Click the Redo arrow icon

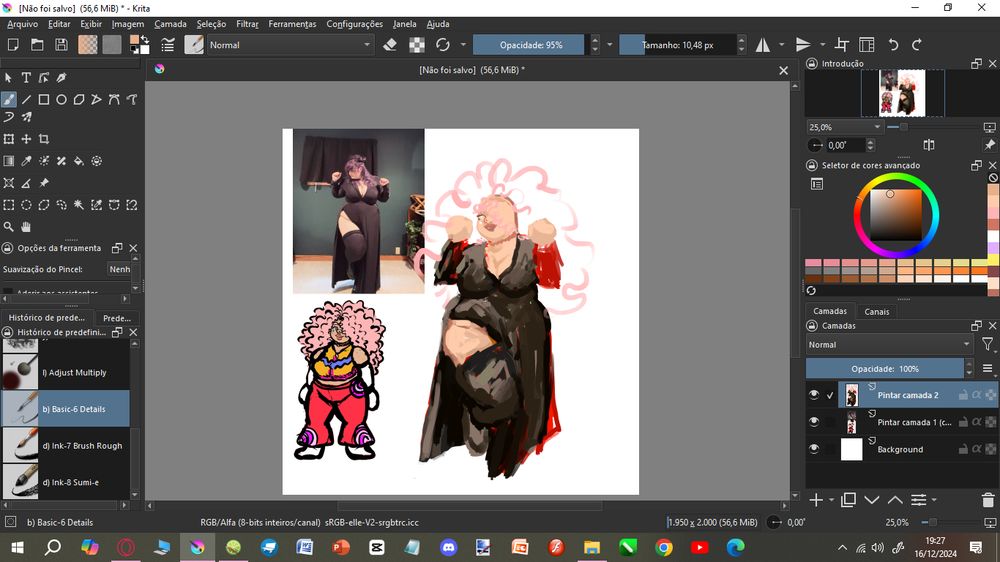(x=917, y=45)
